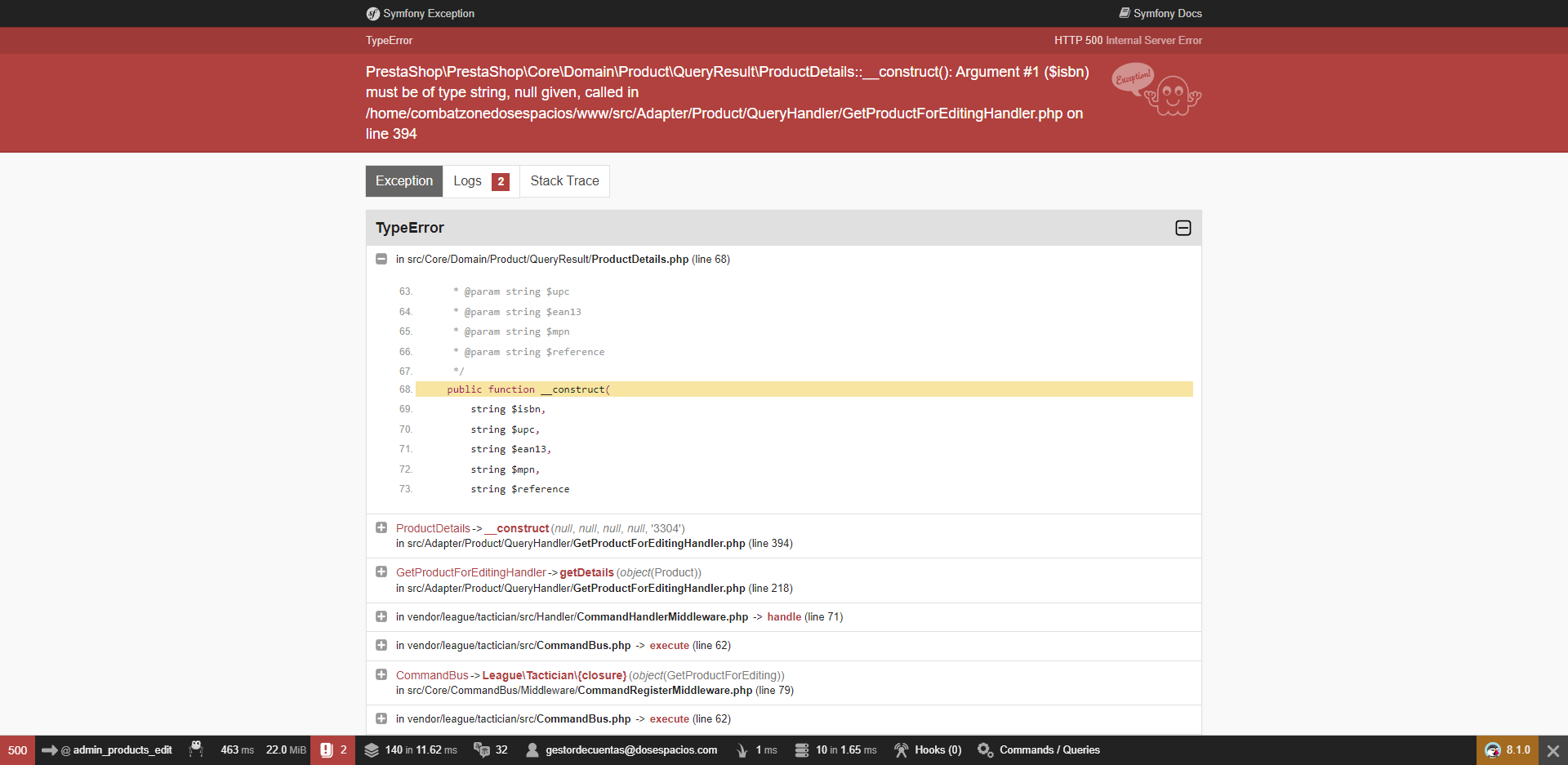Expand the CommandBus.php execute trace above the closure entry
This screenshot has width=1568, height=765.
coord(381,645)
